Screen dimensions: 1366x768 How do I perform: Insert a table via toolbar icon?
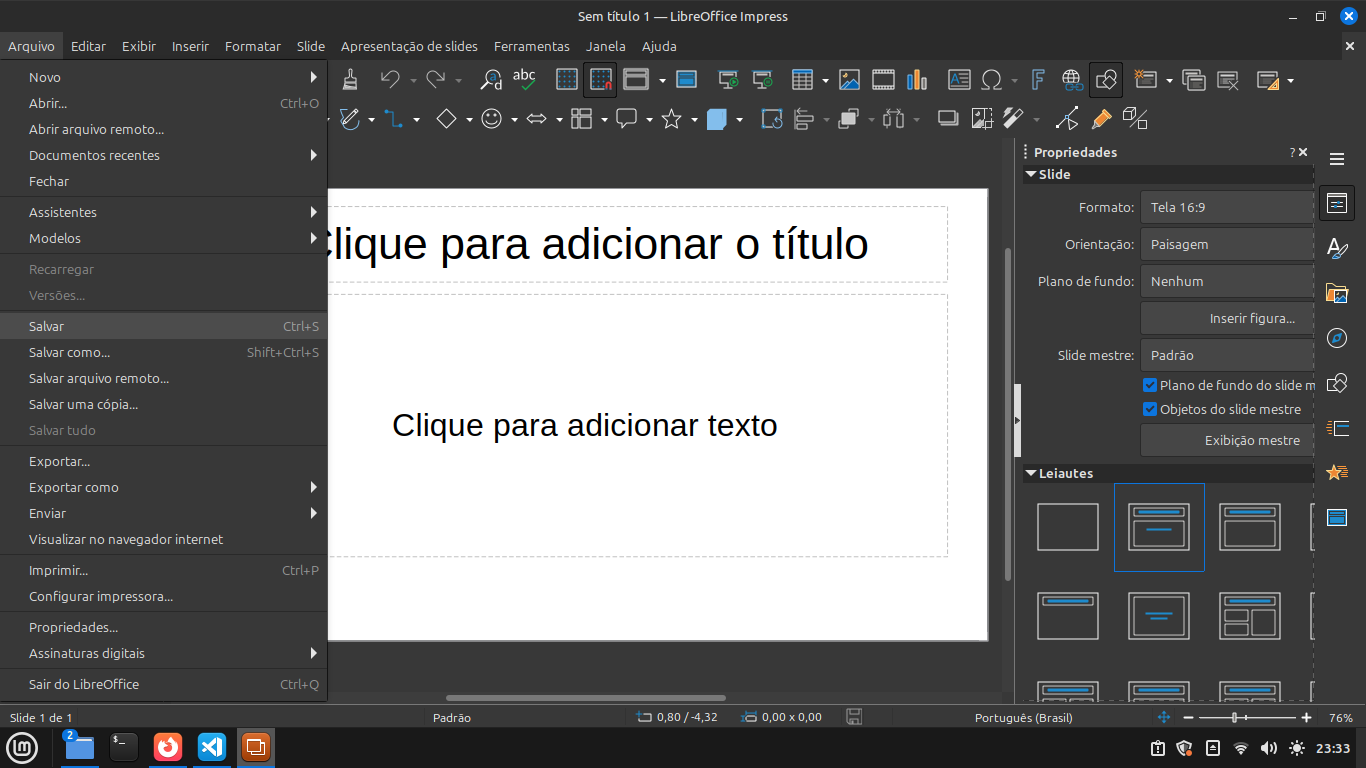802,79
